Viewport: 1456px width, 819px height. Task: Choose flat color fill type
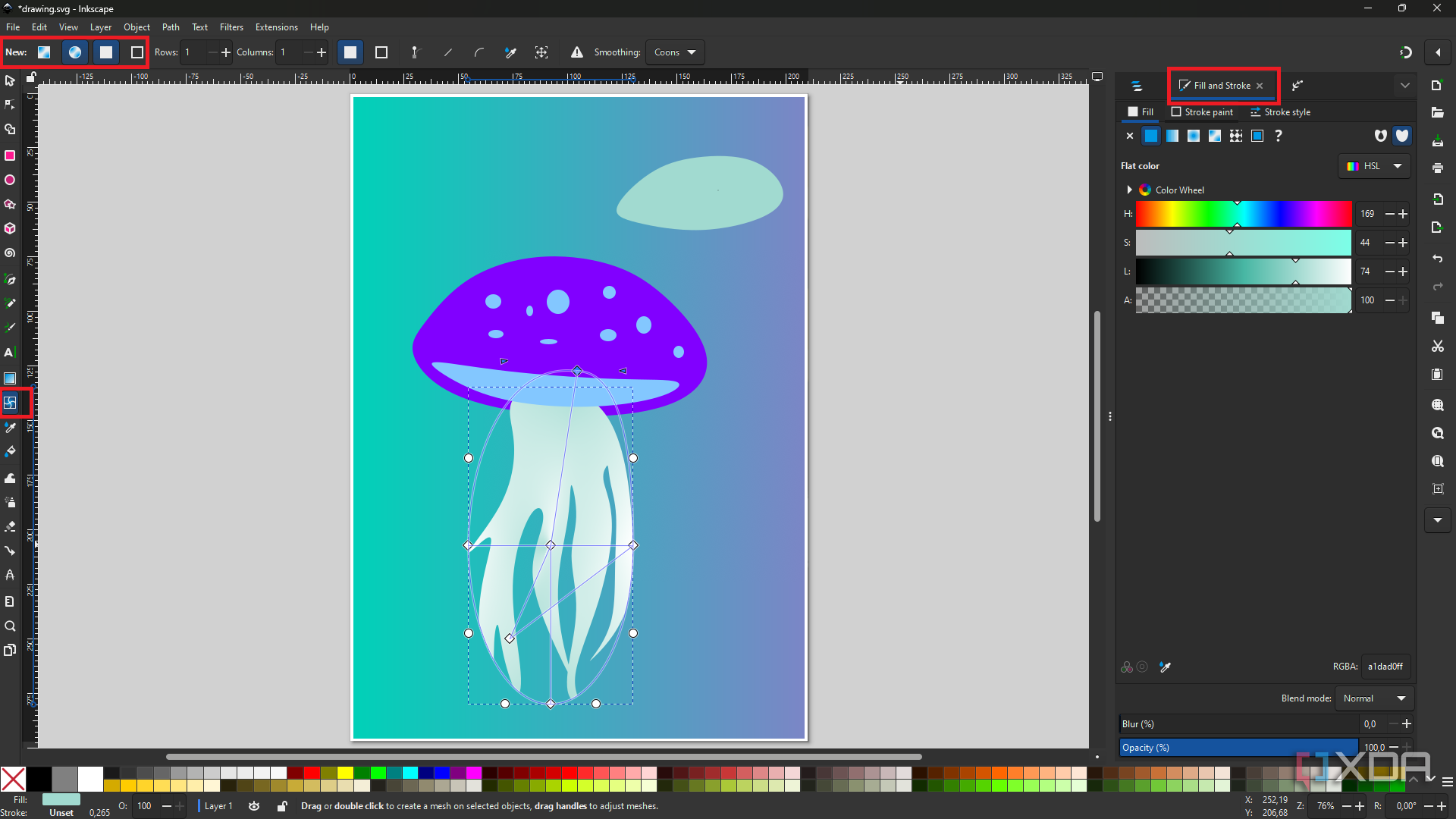1151,136
